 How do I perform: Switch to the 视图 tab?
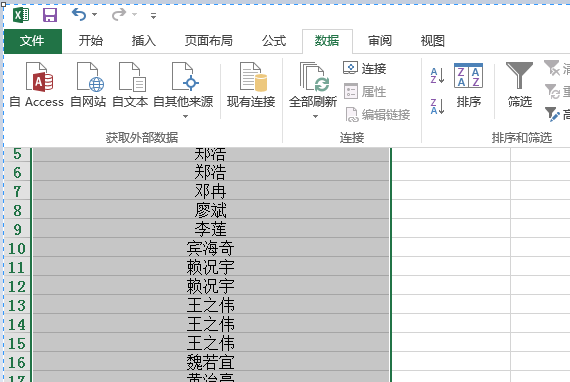[433, 41]
